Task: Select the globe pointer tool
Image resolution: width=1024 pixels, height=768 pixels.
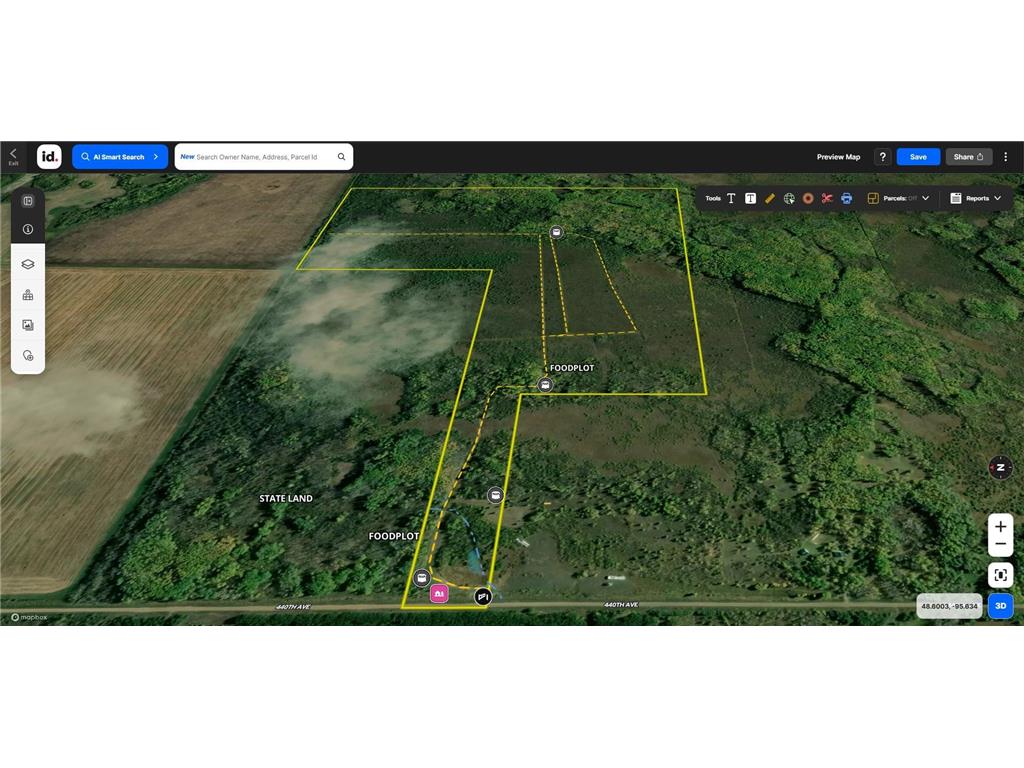Action: point(789,199)
